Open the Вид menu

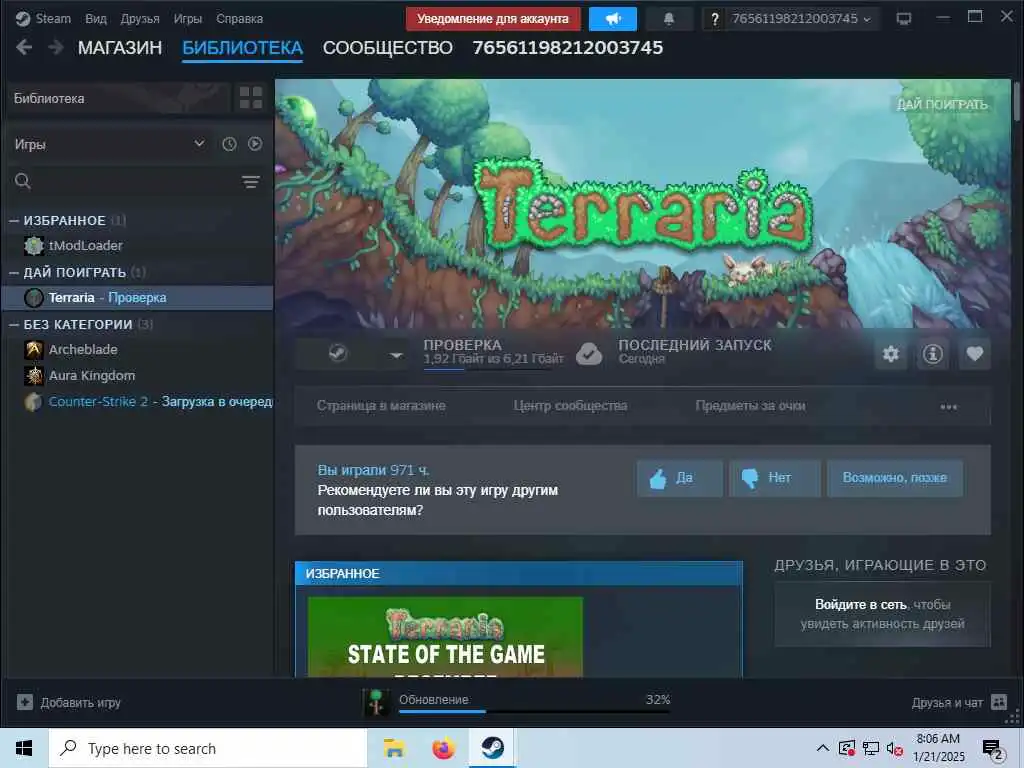[x=95, y=18]
